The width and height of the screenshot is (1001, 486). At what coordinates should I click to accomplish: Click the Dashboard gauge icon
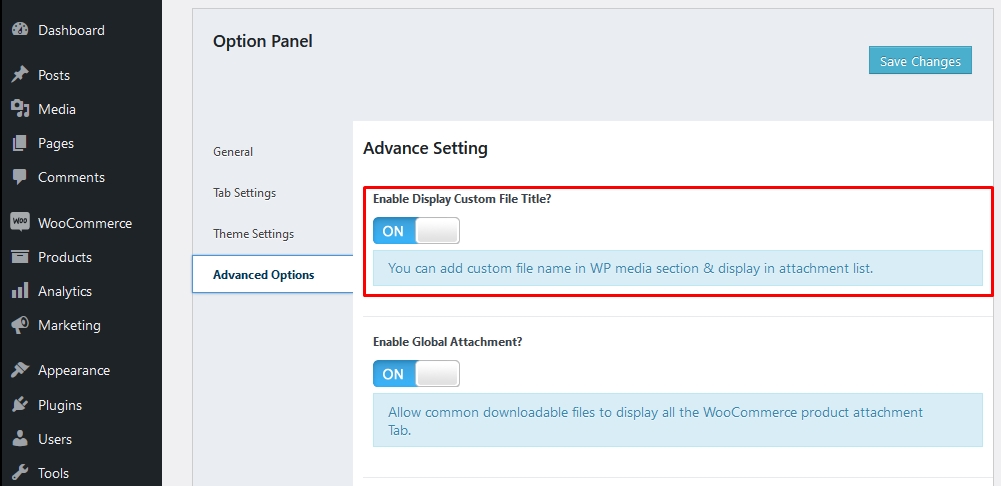tap(20, 30)
